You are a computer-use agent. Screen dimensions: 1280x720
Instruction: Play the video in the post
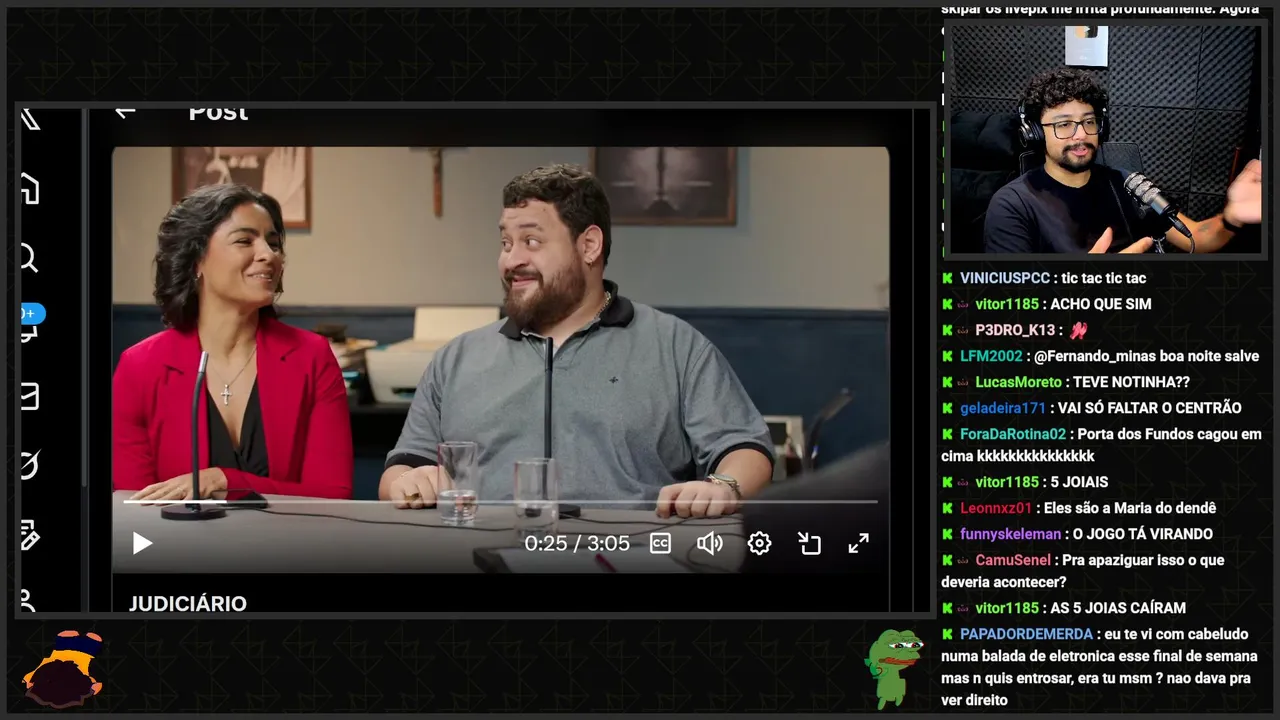pos(142,543)
